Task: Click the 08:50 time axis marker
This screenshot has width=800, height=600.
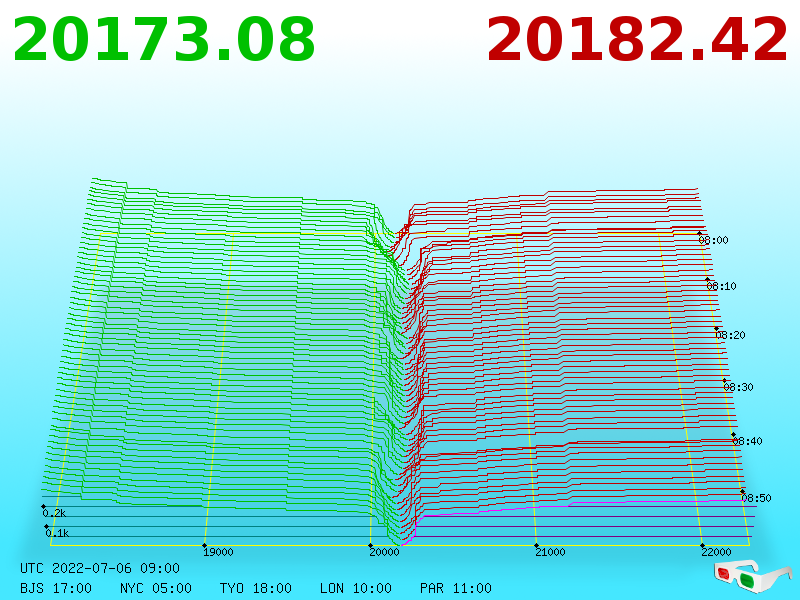Action: coord(756,498)
